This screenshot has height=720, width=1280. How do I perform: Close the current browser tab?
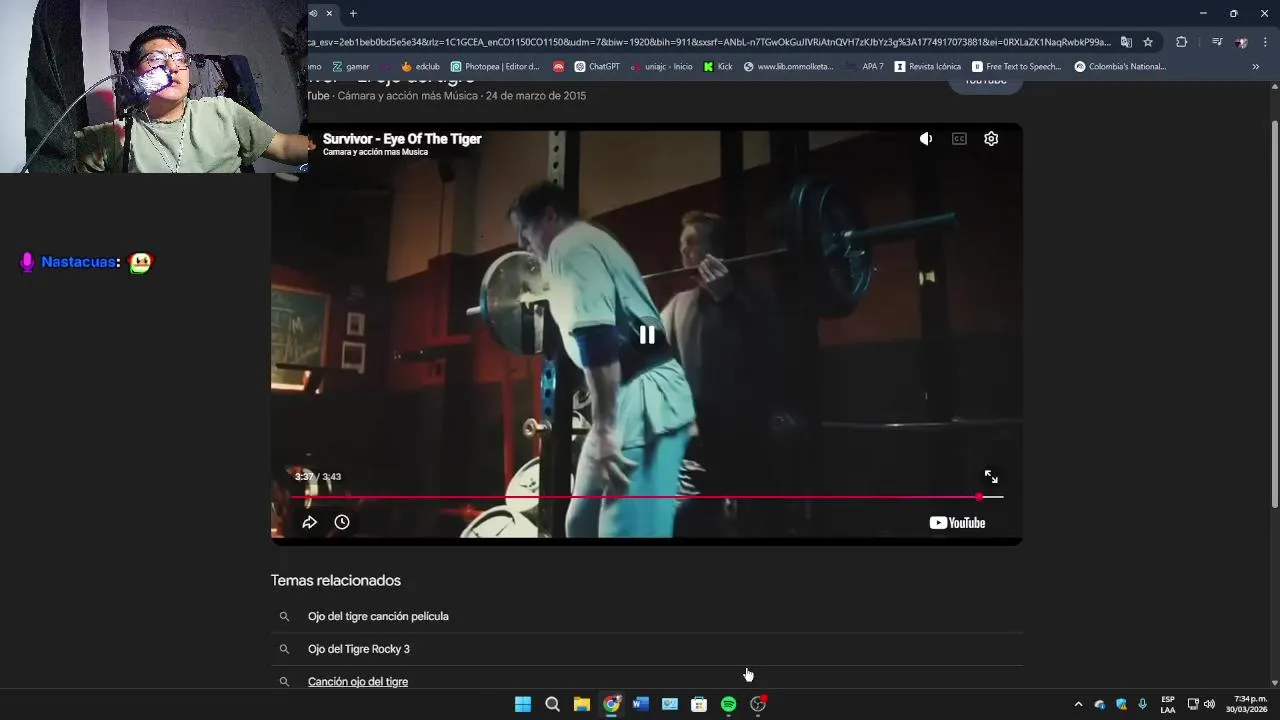tap(329, 13)
